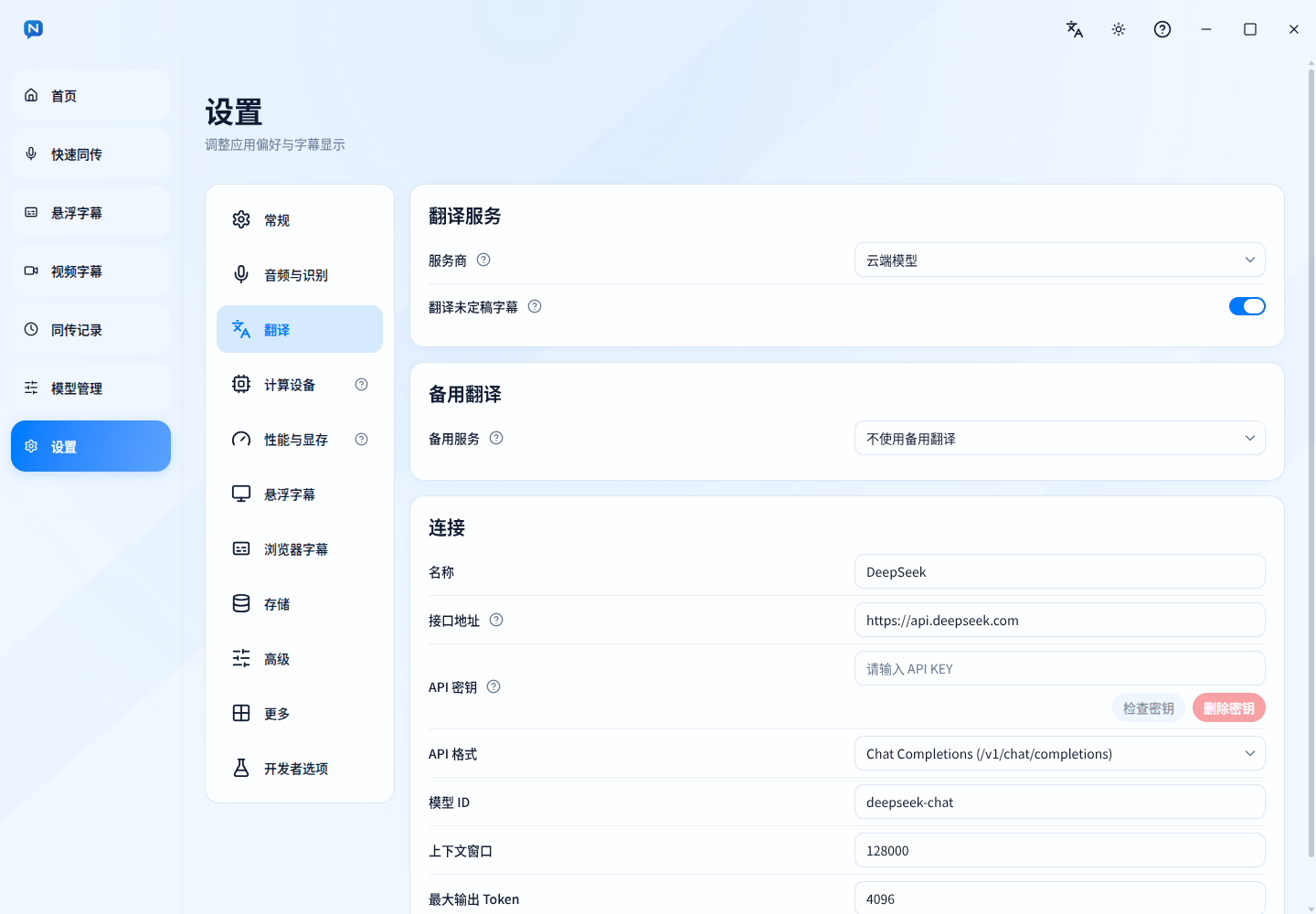This screenshot has width=1316, height=914.
Task: Click the 检查密钥 button
Action: (x=1149, y=707)
